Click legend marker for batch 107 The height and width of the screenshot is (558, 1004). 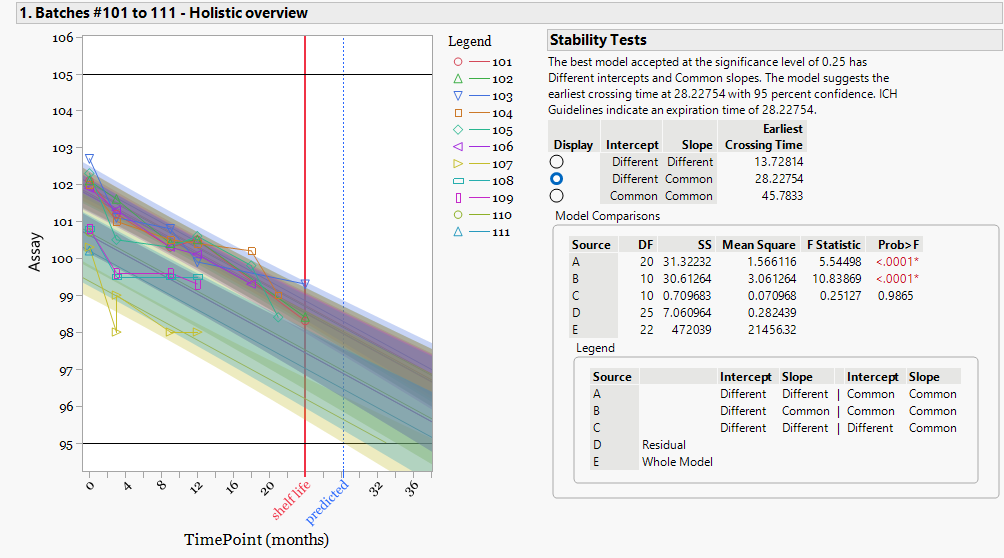458,164
